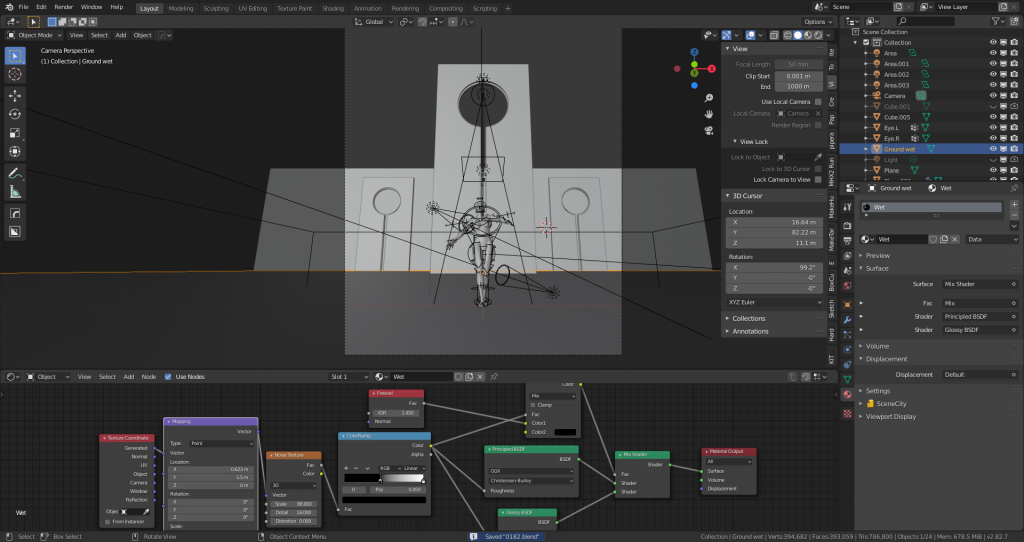Toggle camera view icon in viewport
The width and height of the screenshot is (1024, 542).
[x=709, y=130]
